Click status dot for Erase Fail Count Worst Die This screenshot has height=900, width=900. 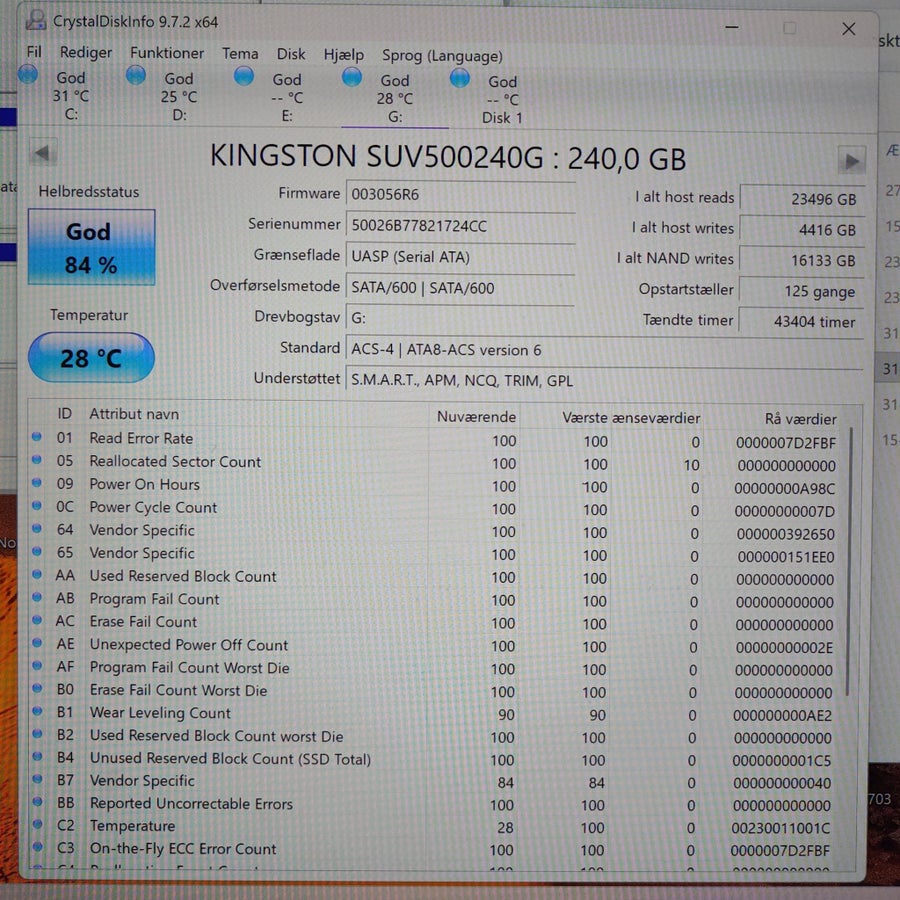(x=37, y=688)
